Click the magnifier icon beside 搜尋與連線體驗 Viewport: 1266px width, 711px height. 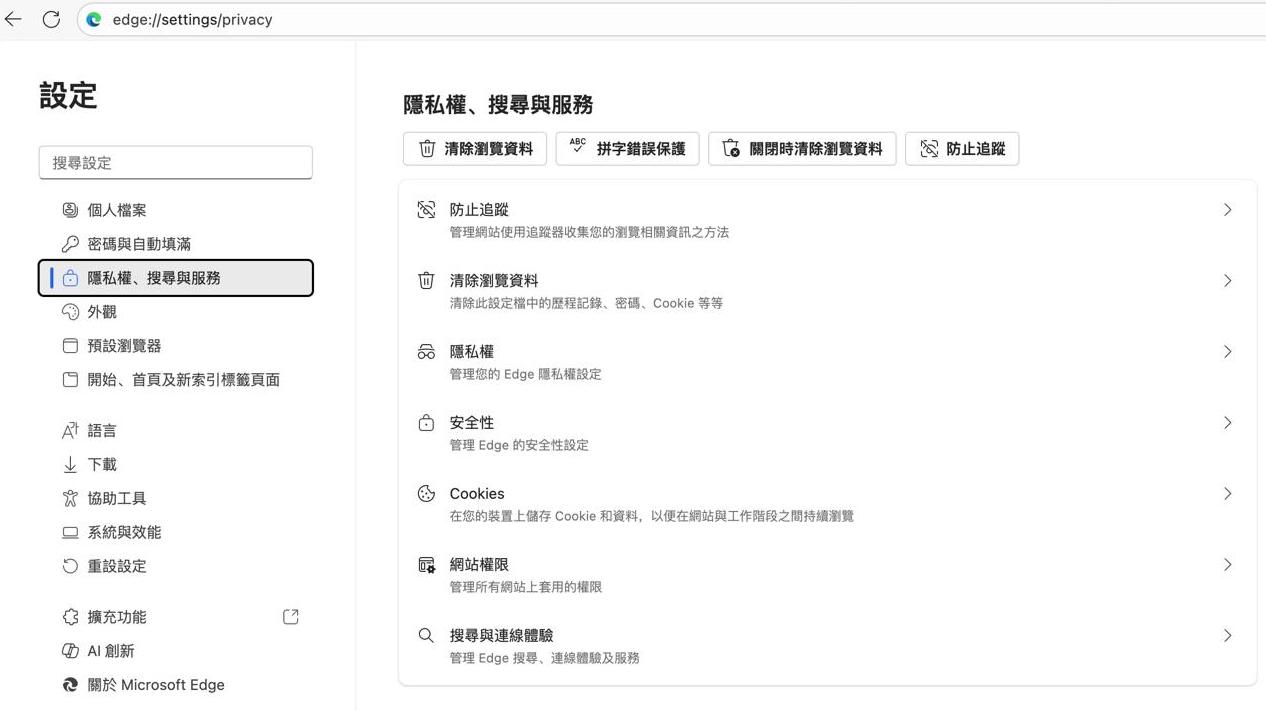click(426, 635)
